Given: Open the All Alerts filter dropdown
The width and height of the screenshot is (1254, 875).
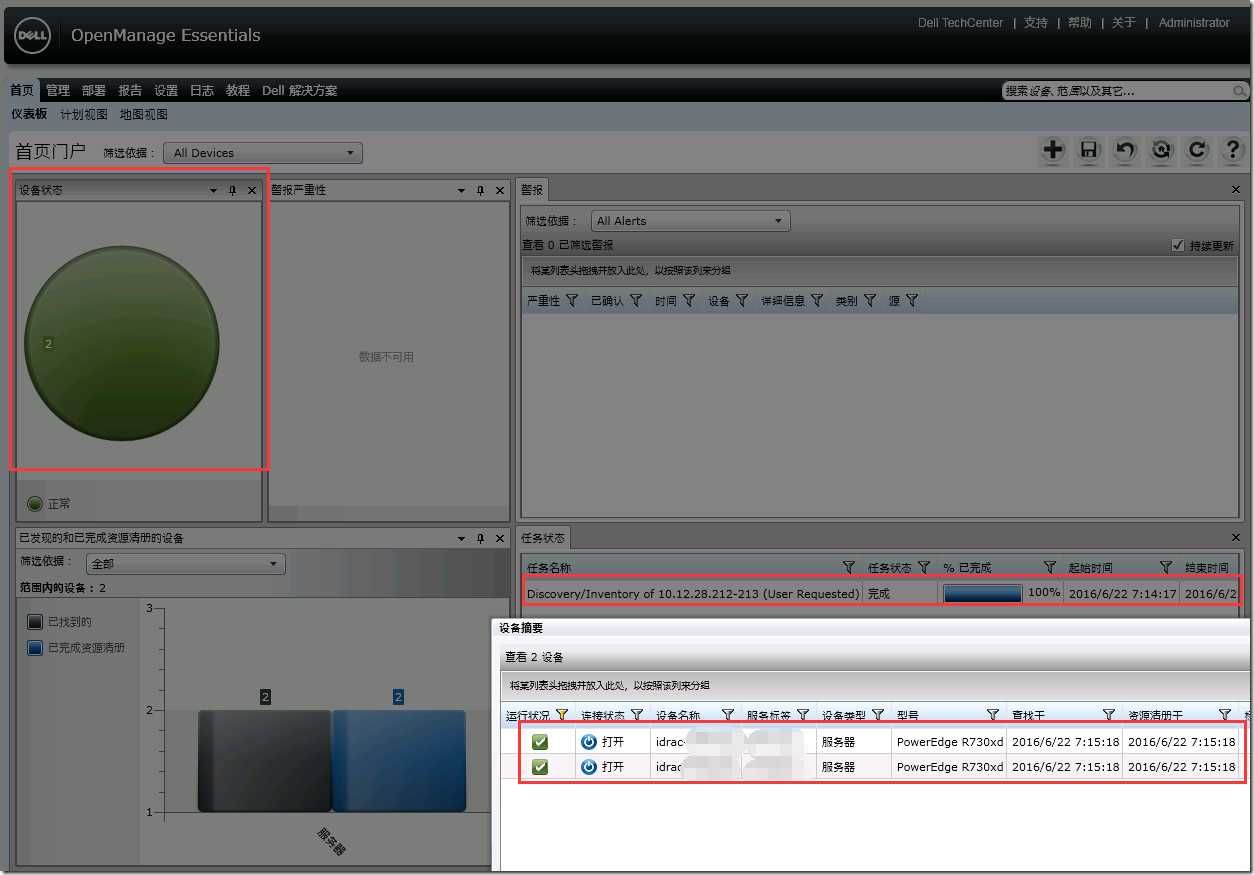Looking at the screenshot, I should pyautogui.click(x=691, y=221).
